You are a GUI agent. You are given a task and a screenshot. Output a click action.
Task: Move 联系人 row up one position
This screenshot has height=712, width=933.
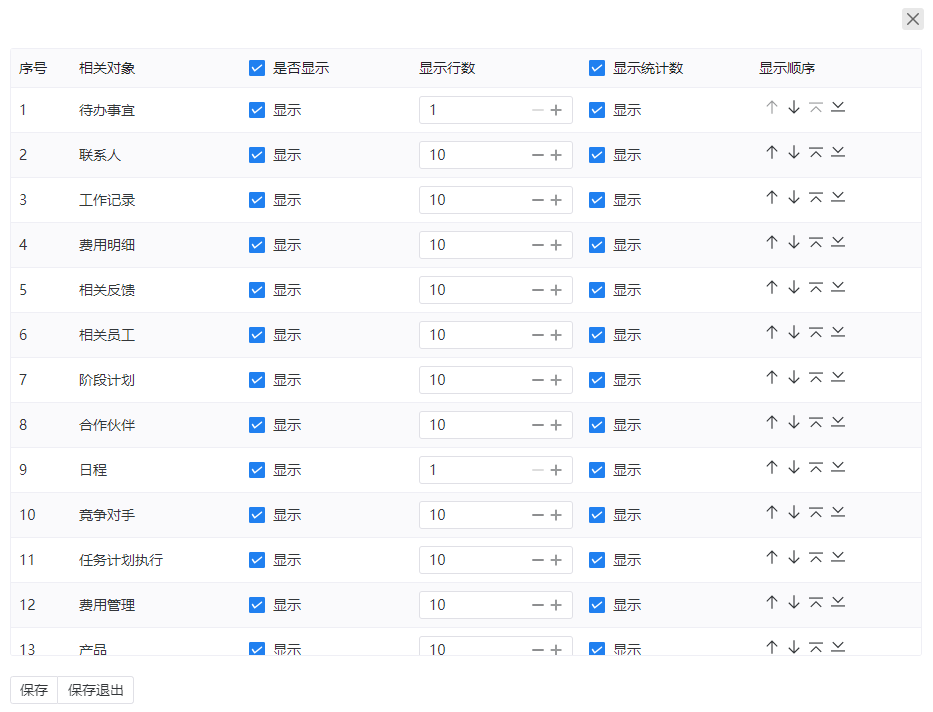pos(772,153)
